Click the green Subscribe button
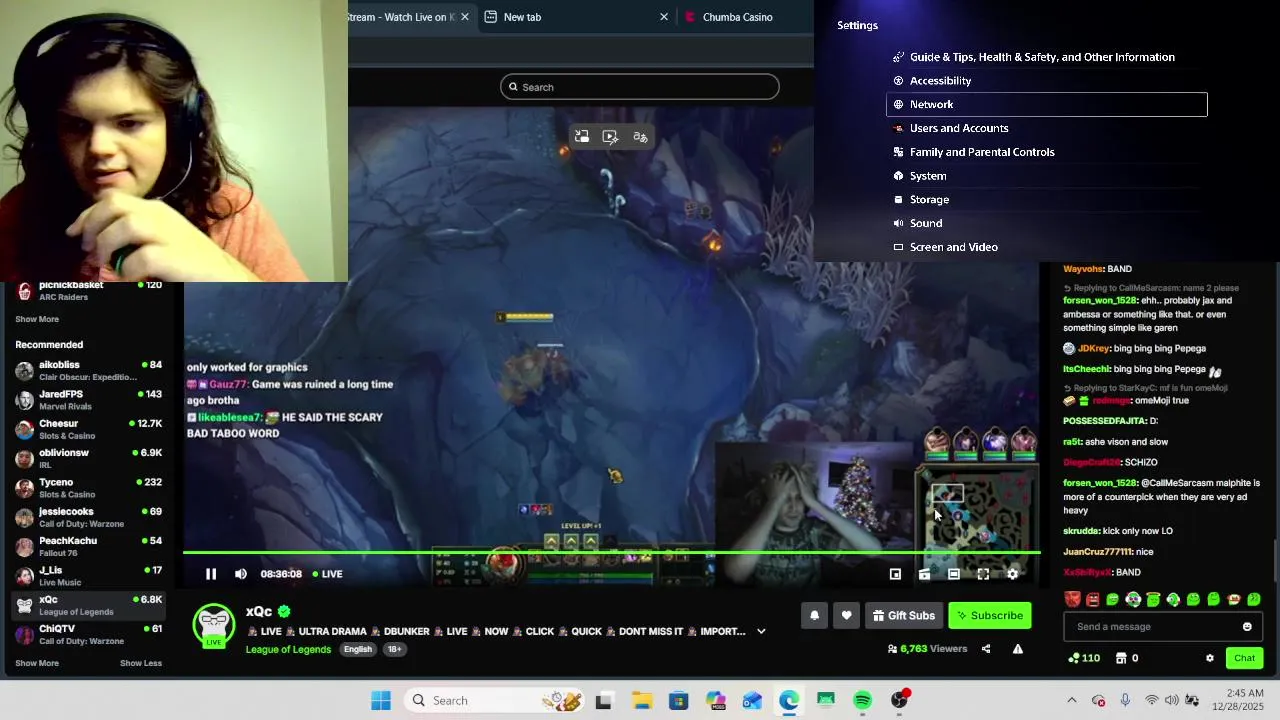 [x=989, y=616]
